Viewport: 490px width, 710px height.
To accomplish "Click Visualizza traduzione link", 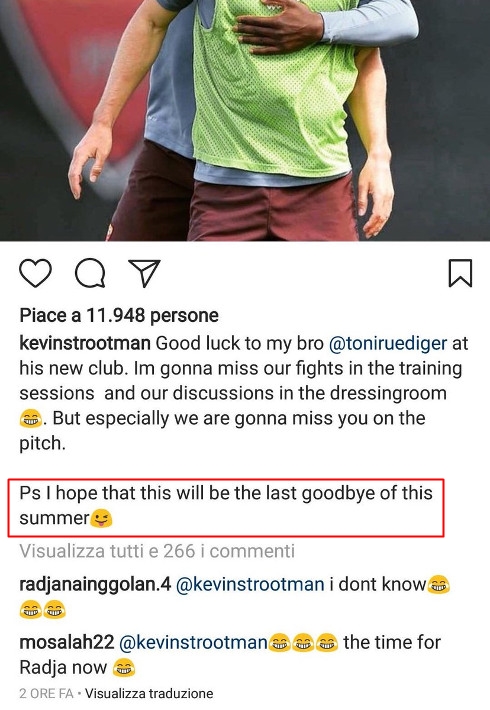I will coord(149,693).
